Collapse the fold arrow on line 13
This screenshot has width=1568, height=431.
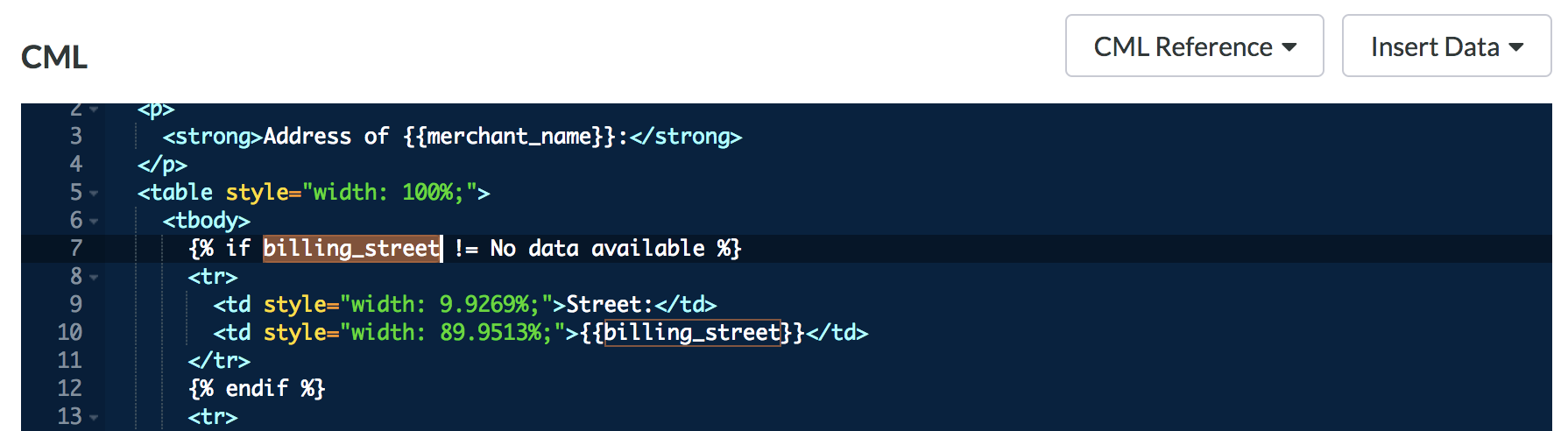click(x=94, y=418)
